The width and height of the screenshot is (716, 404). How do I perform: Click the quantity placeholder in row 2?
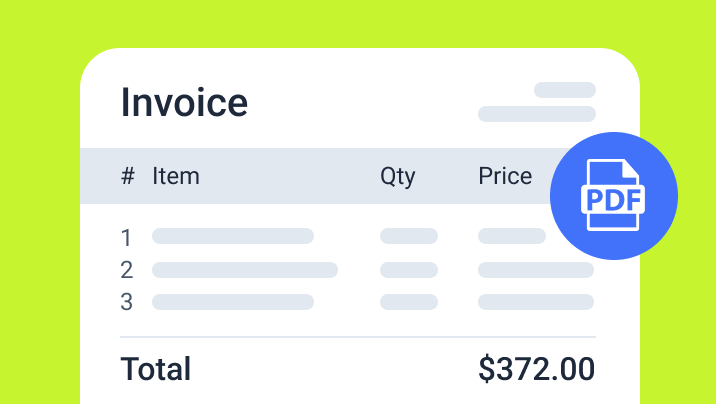409,270
